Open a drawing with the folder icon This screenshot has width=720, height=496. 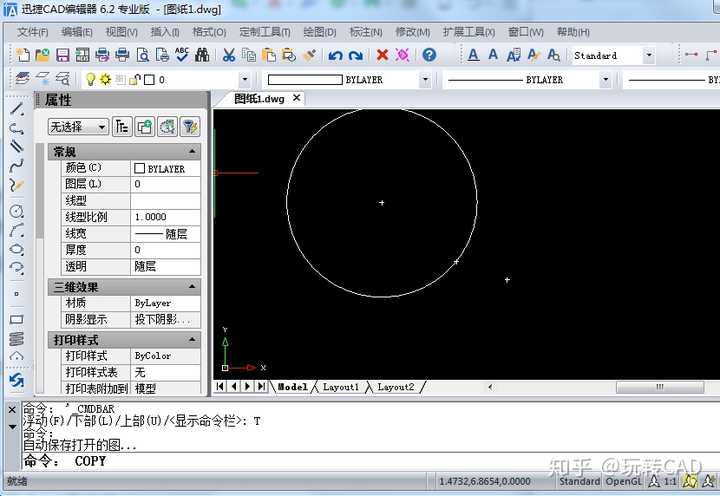tap(42, 55)
